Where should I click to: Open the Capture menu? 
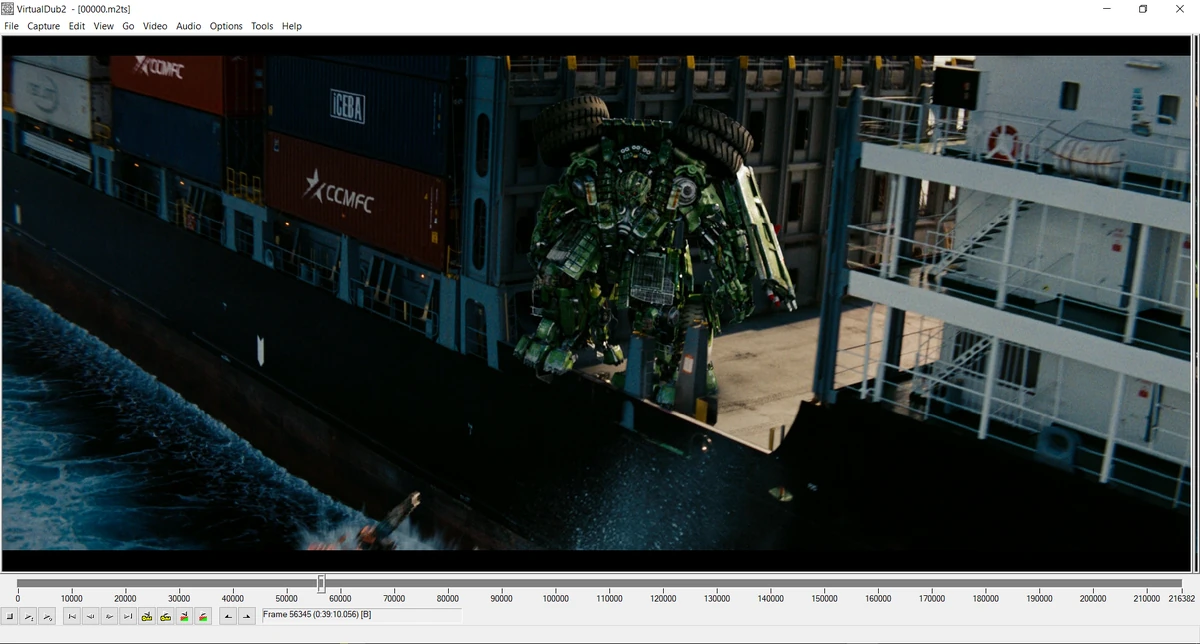point(44,26)
